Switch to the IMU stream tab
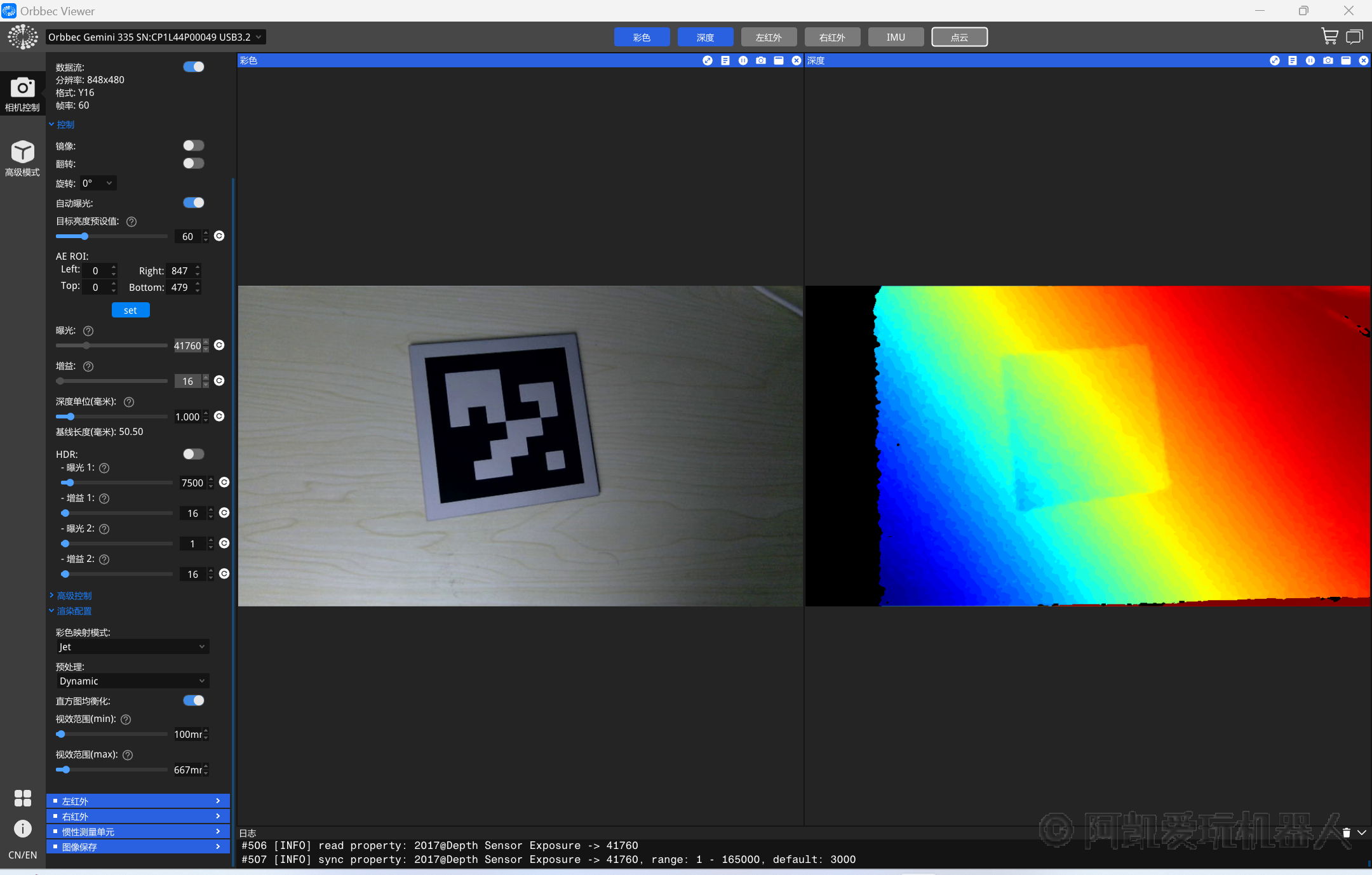This screenshot has width=1372, height=875. tap(895, 37)
